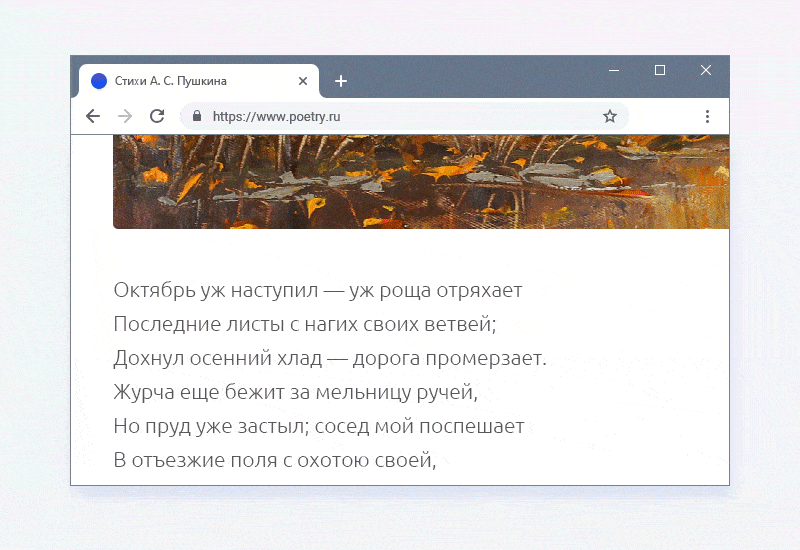Click the line "Дохнул осенний хлад — дорога промерзает."
This screenshot has height=550, width=800.
[x=330, y=358]
